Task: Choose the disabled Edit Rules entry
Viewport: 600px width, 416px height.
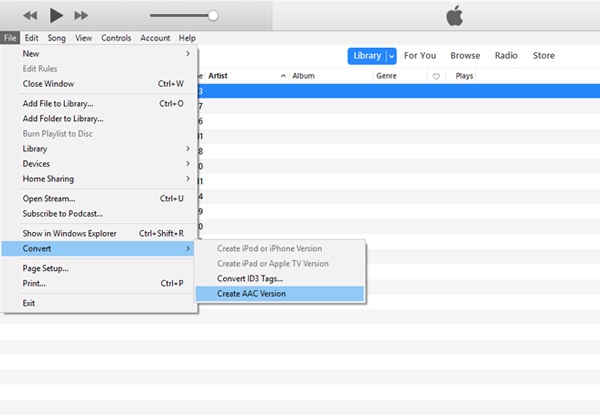Action: (99, 69)
